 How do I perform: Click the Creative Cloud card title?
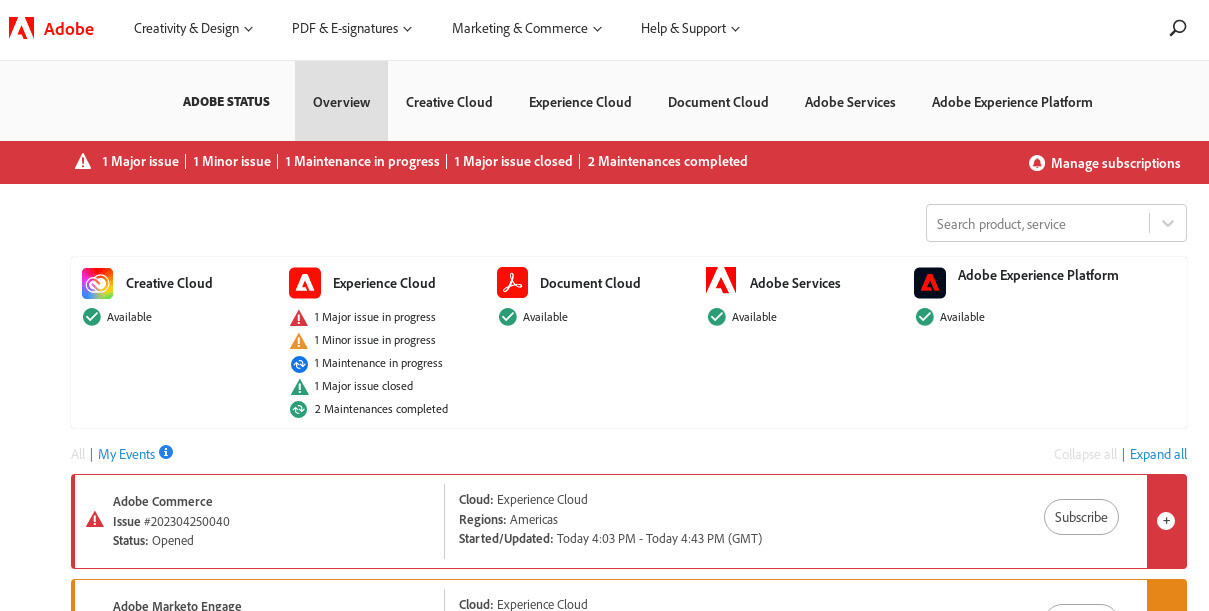point(169,283)
